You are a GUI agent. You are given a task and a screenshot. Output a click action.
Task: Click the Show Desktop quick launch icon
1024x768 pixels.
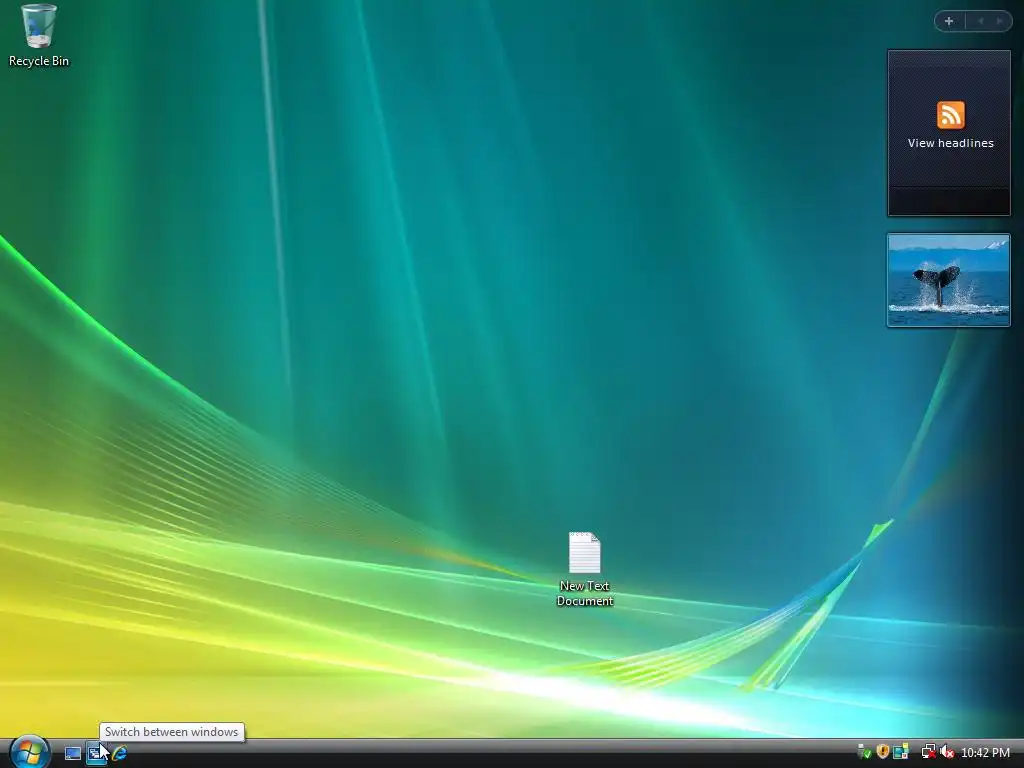point(73,753)
